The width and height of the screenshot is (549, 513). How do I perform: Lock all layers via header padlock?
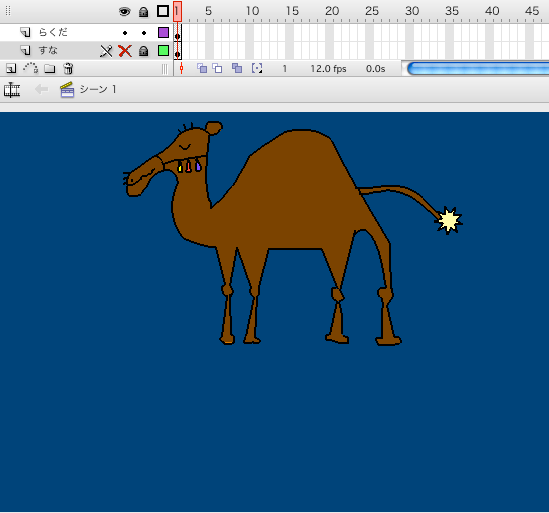(143, 12)
